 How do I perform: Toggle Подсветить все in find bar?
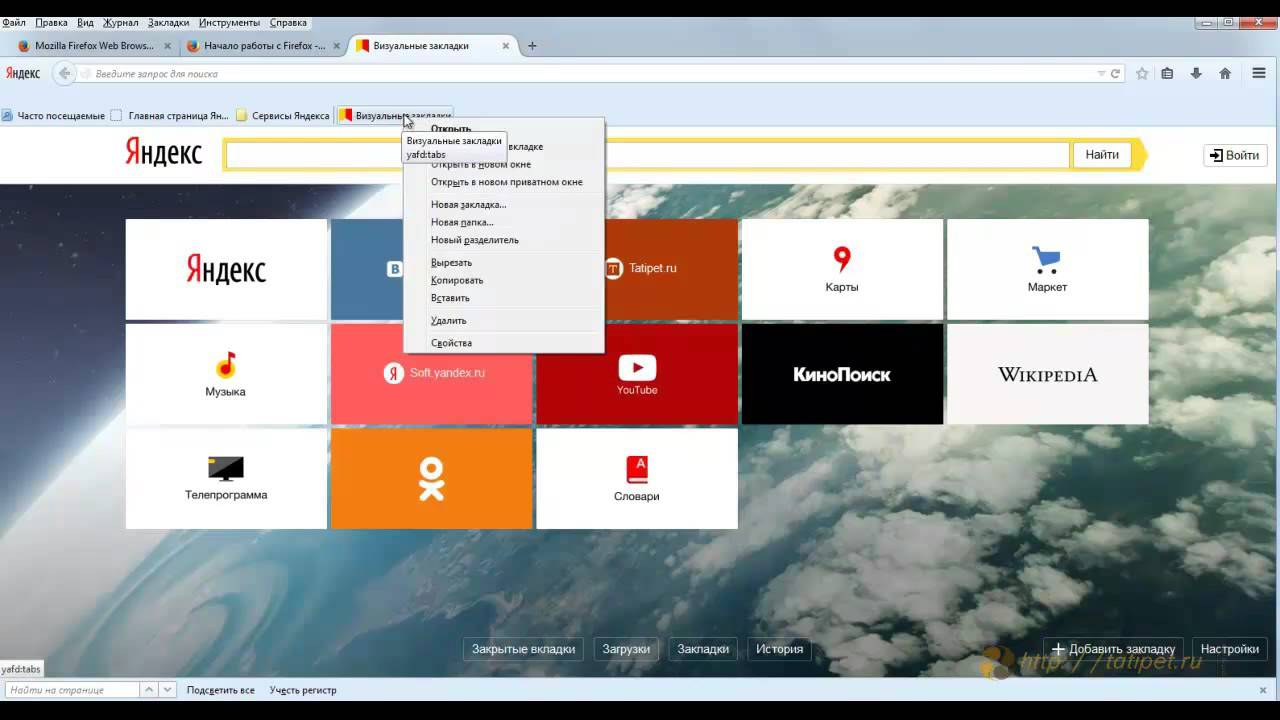[x=220, y=690]
